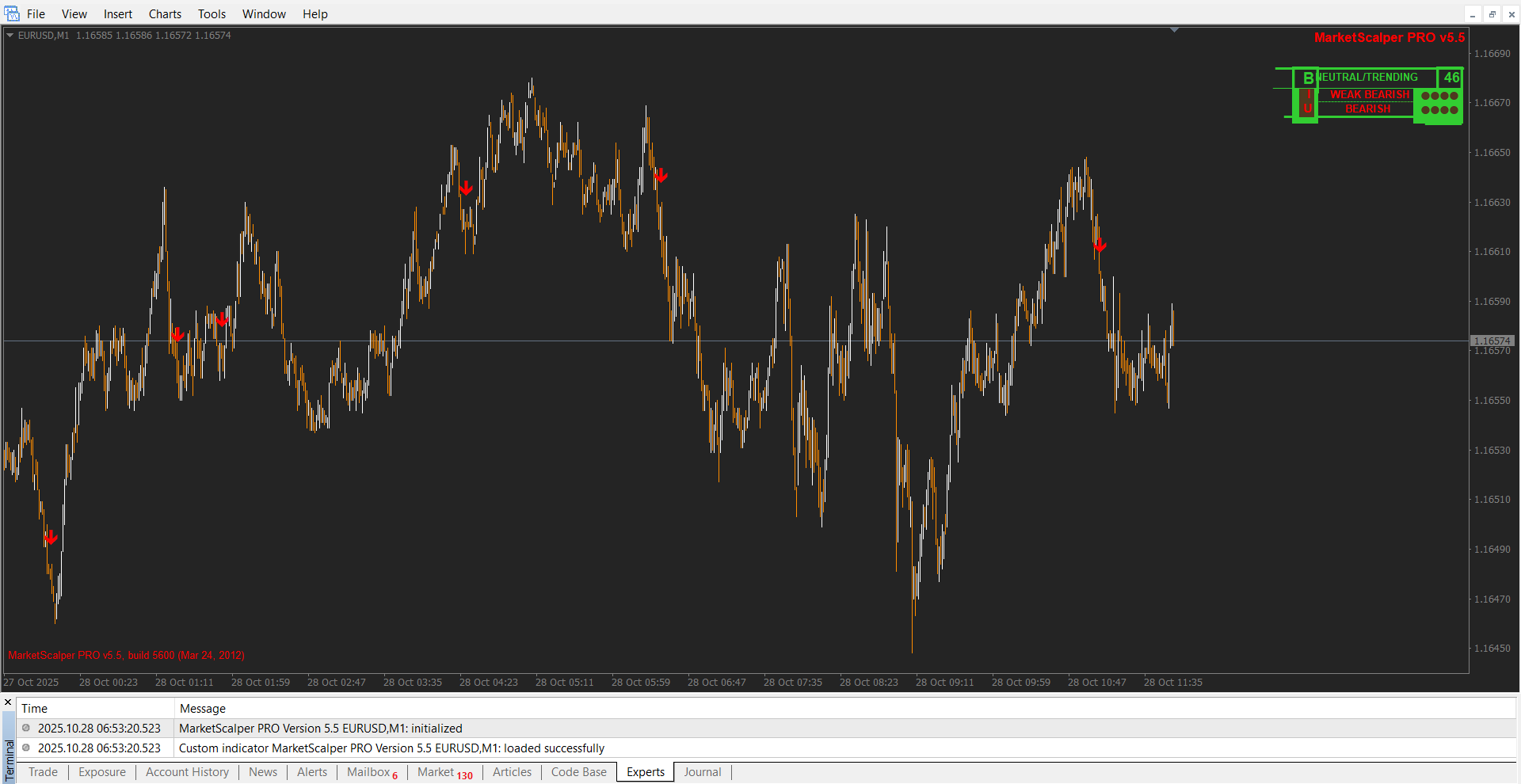Select the red sell arrow near 28 Oct 05:59

(661, 176)
